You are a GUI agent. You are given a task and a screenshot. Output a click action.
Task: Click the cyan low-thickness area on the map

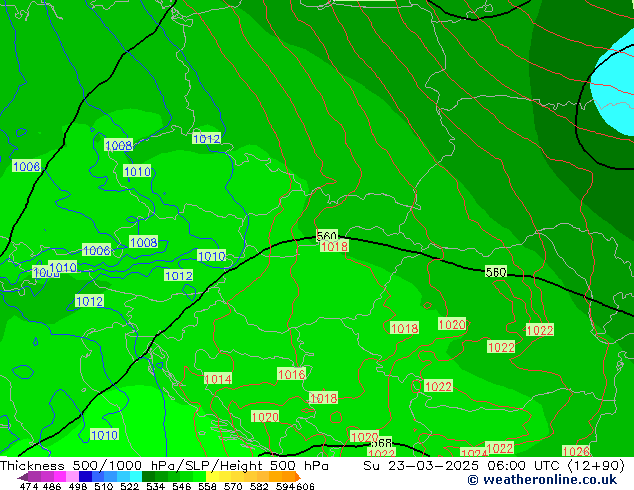coord(615,85)
